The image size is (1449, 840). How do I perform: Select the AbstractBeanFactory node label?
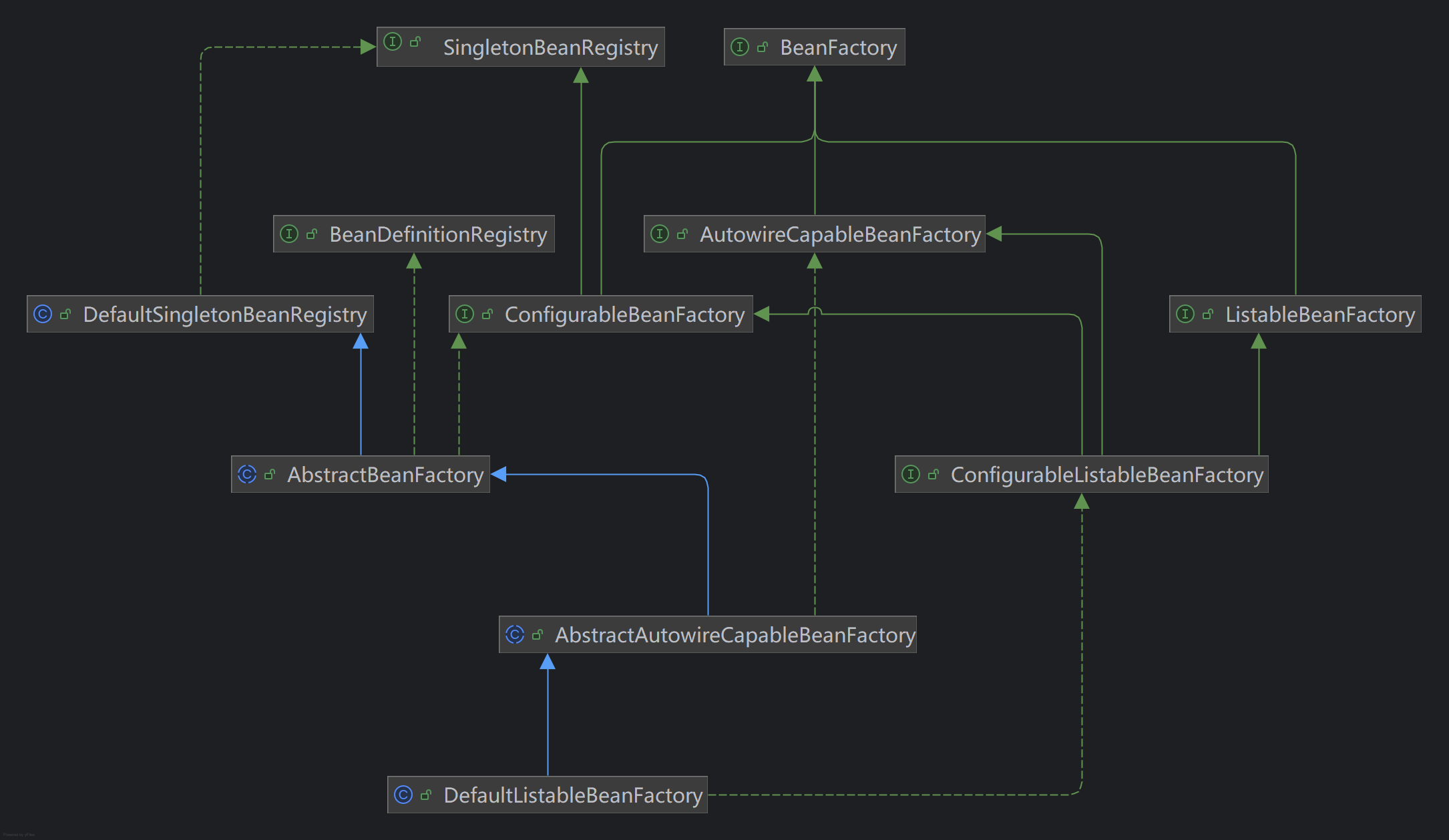click(x=385, y=475)
